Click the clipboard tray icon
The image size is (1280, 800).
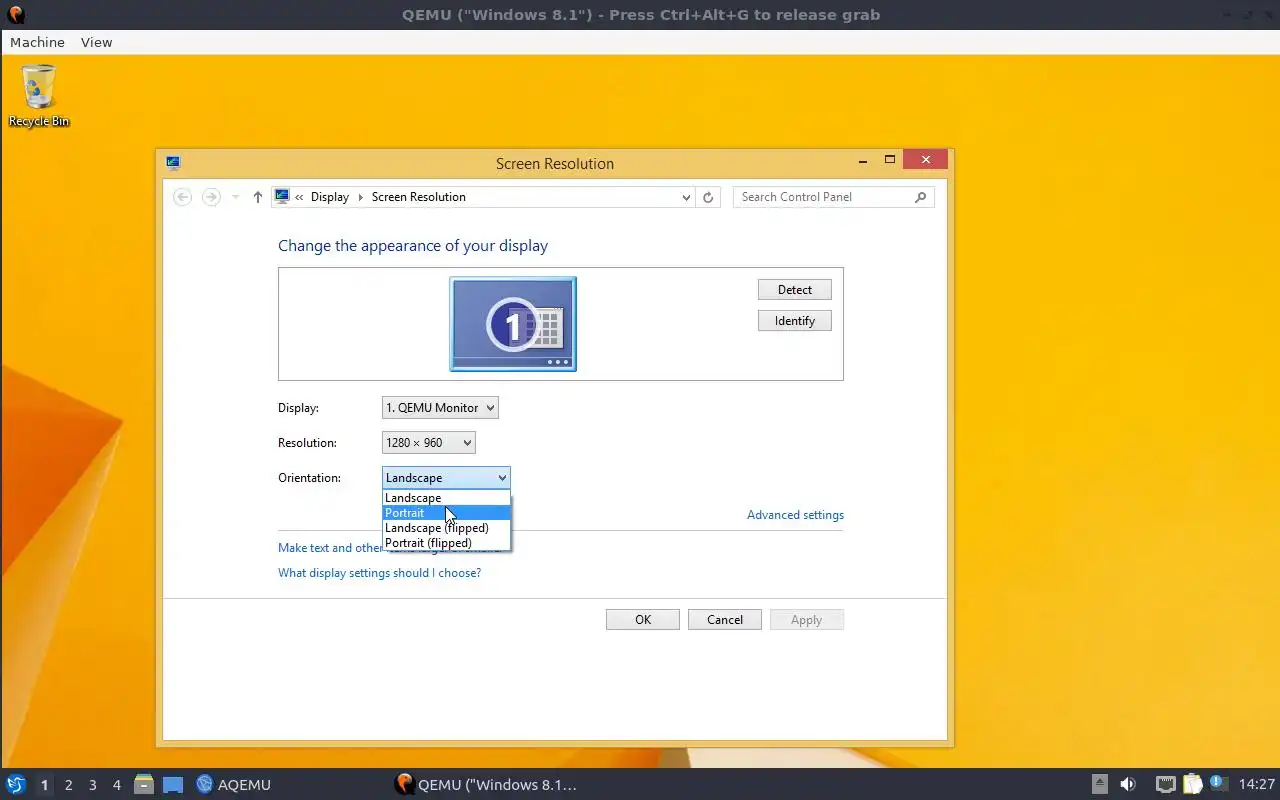tap(1192, 784)
